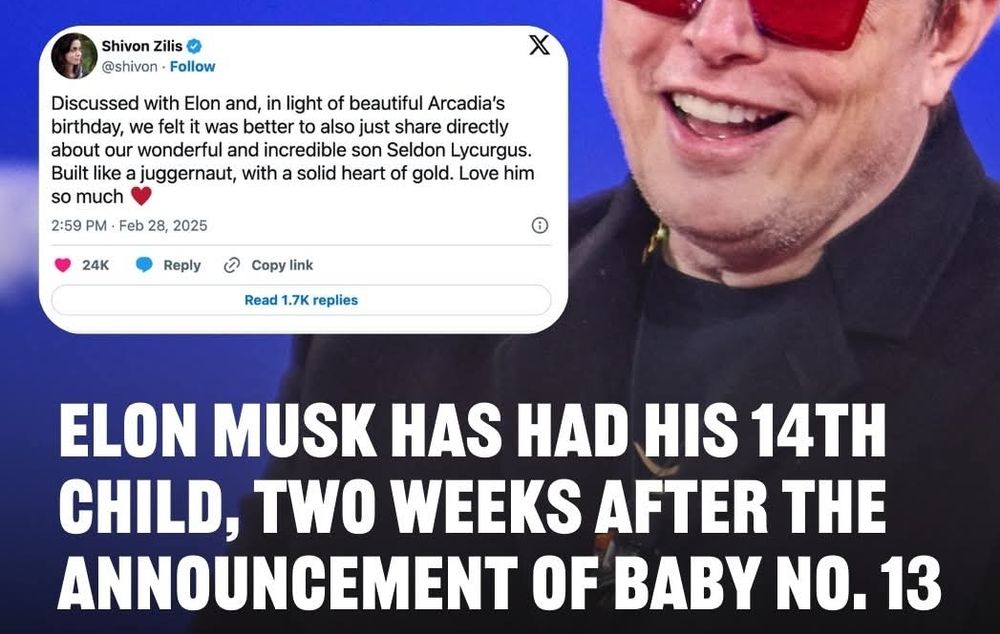The image size is (1000, 634).
Task: Click the Shivon Zilis display name
Action: (x=142, y=46)
